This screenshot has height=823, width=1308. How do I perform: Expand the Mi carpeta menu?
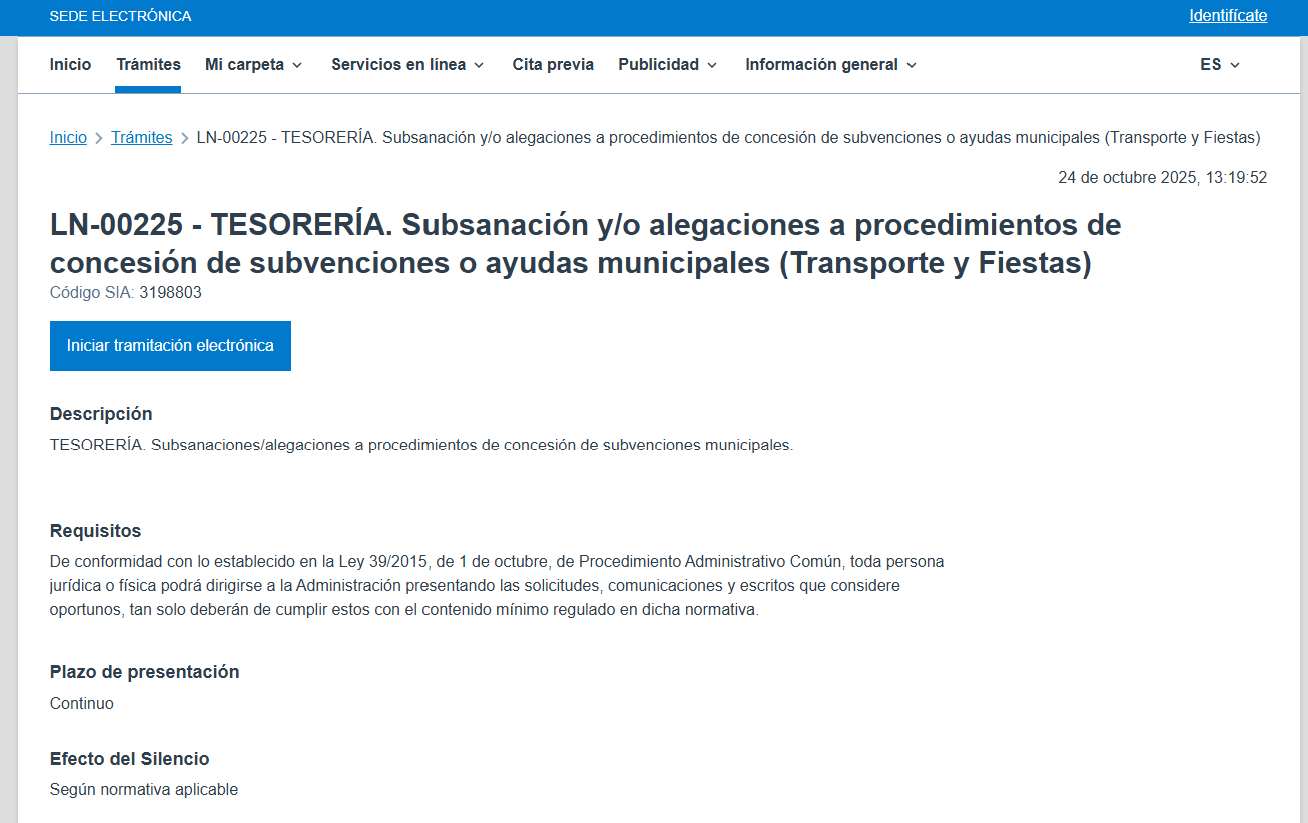coord(253,65)
